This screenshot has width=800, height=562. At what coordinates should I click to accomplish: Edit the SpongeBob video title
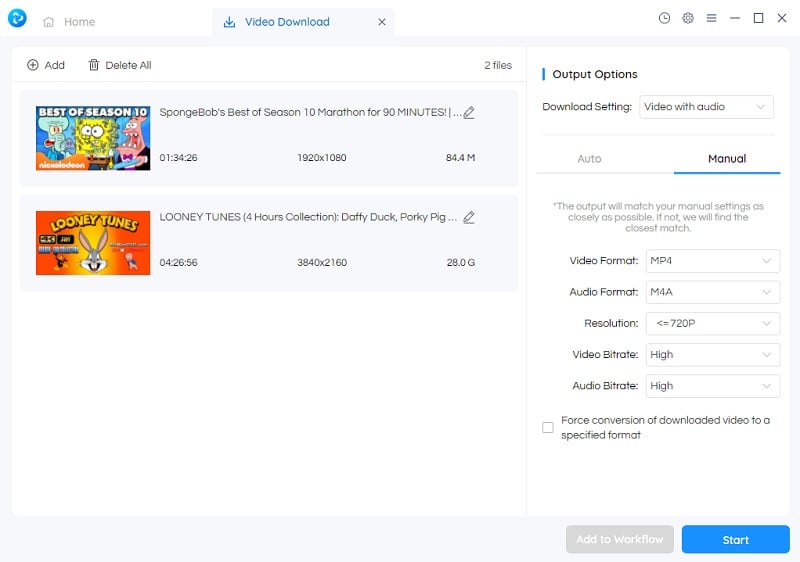pos(469,113)
